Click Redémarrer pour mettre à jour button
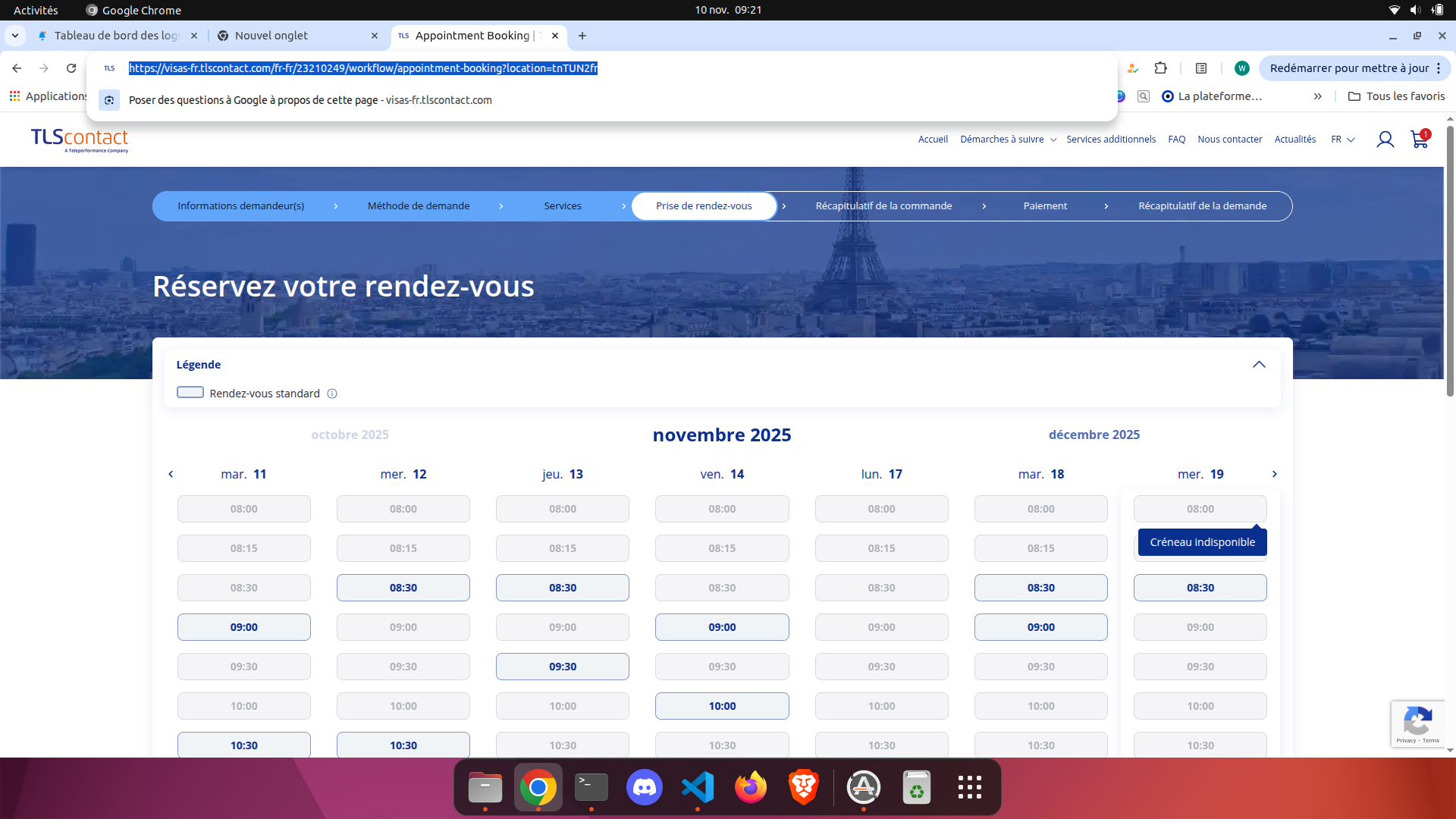Image resolution: width=1456 pixels, height=819 pixels. pos(1348,68)
